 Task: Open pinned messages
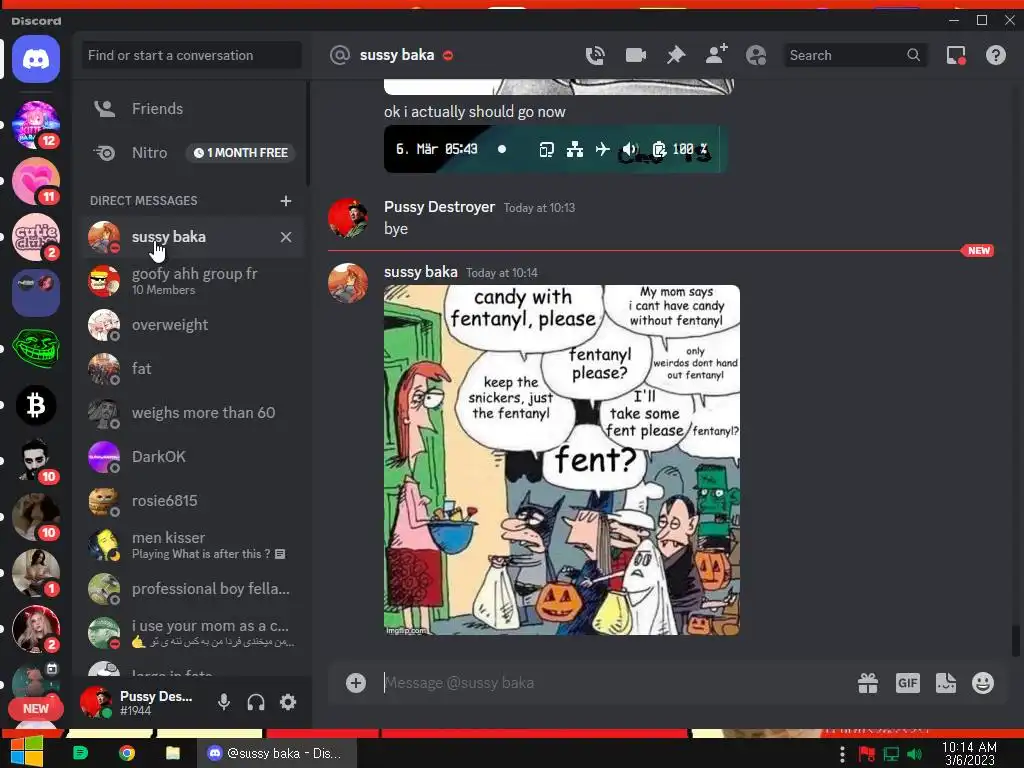pos(676,56)
